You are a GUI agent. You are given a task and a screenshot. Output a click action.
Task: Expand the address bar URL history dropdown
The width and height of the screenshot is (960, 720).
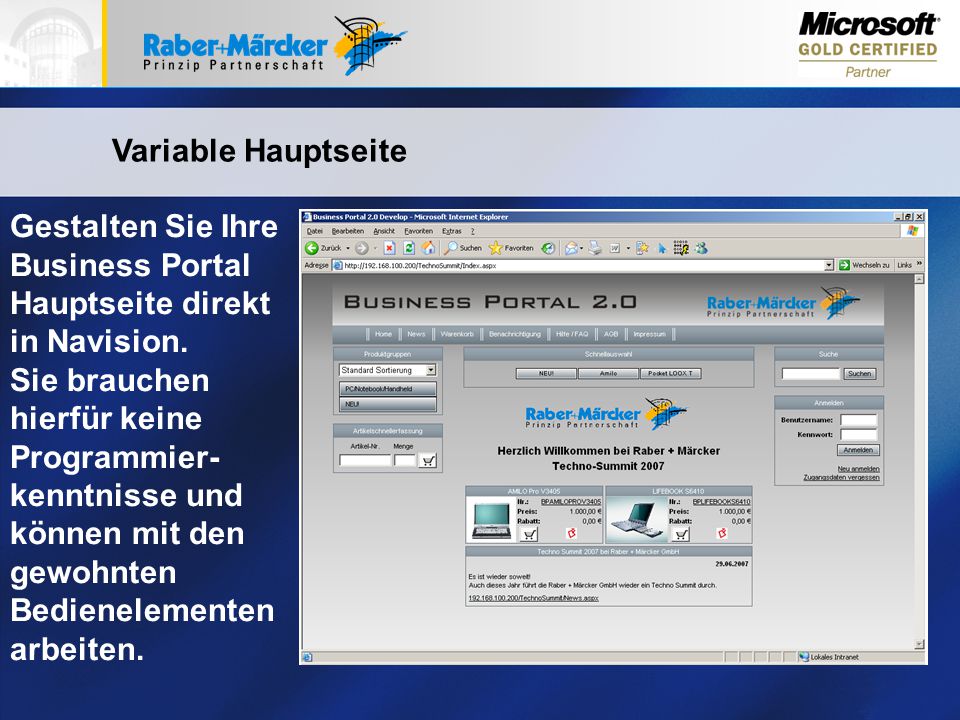coord(828,265)
